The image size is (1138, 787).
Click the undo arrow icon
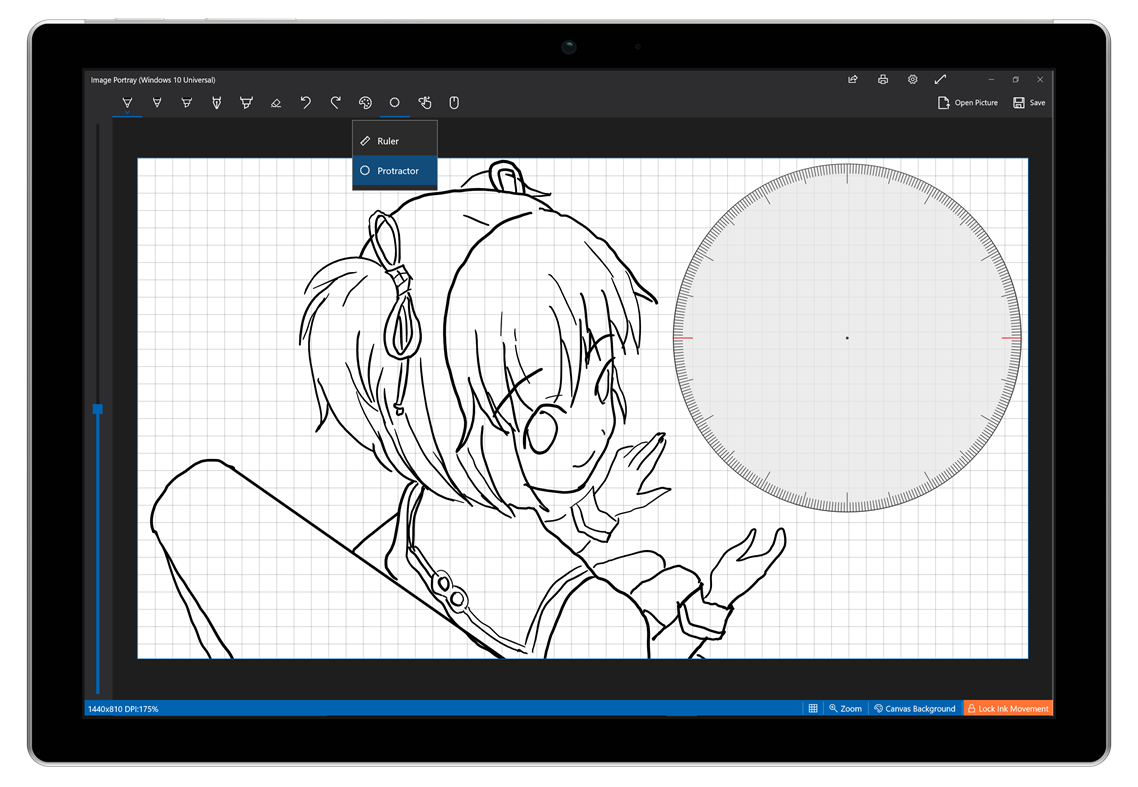[x=306, y=101]
